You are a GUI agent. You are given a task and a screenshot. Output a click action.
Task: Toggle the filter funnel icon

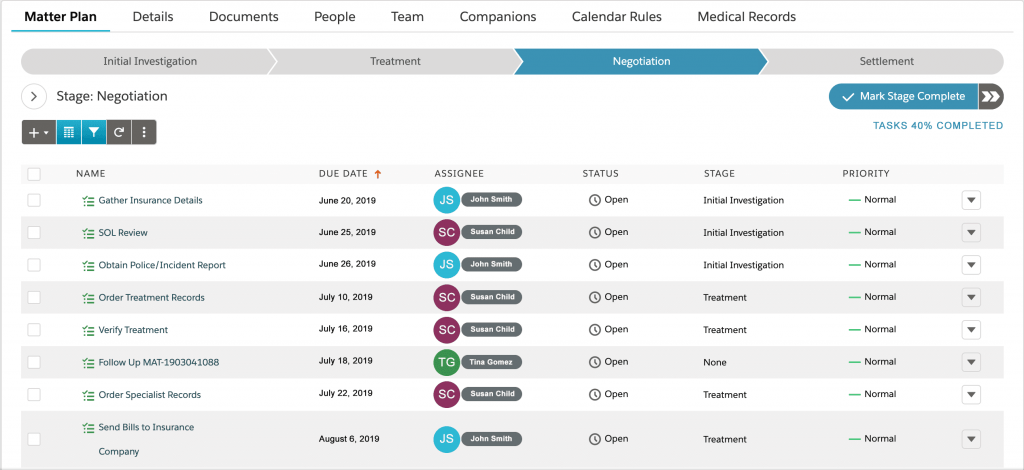pyautogui.click(x=94, y=132)
